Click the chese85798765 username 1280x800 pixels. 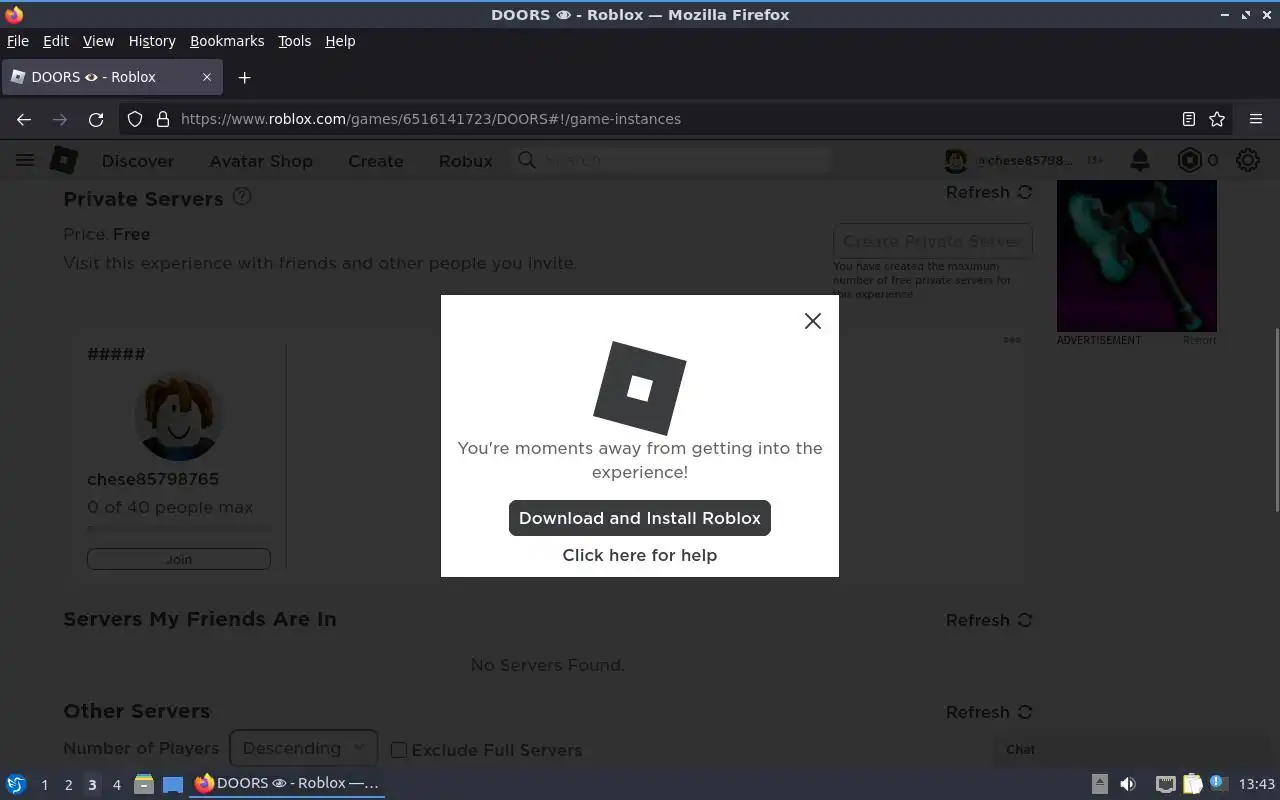pyautogui.click(x=153, y=479)
